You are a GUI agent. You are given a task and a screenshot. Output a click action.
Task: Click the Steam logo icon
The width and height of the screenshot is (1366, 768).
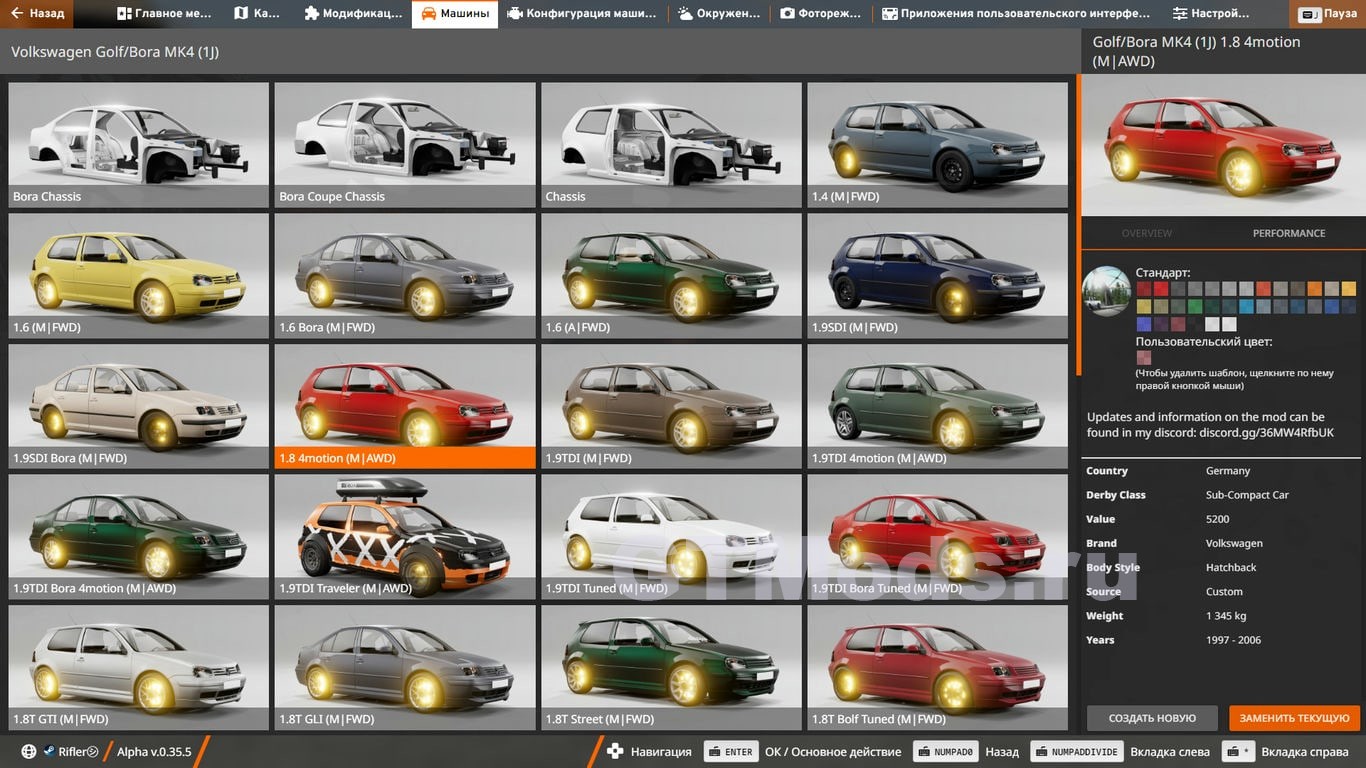[x=48, y=751]
